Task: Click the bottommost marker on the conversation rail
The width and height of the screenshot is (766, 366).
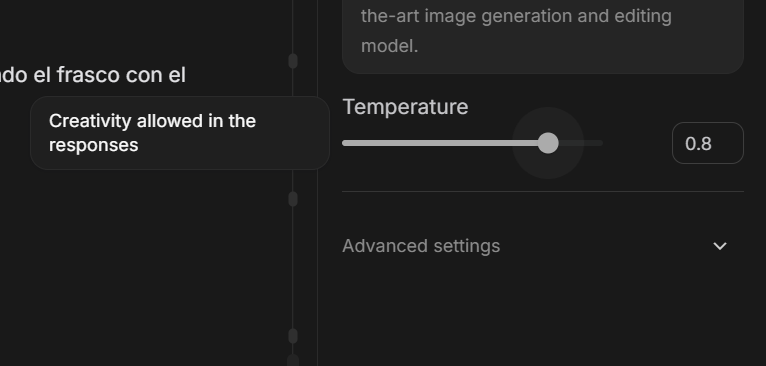Action: (x=293, y=361)
